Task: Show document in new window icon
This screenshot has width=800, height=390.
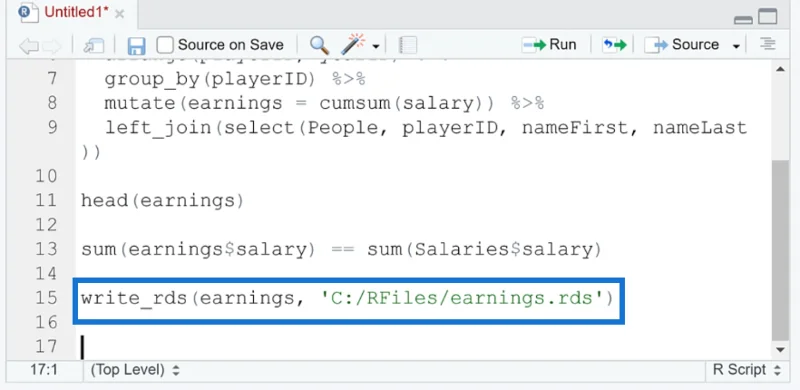Action: [x=94, y=46]
